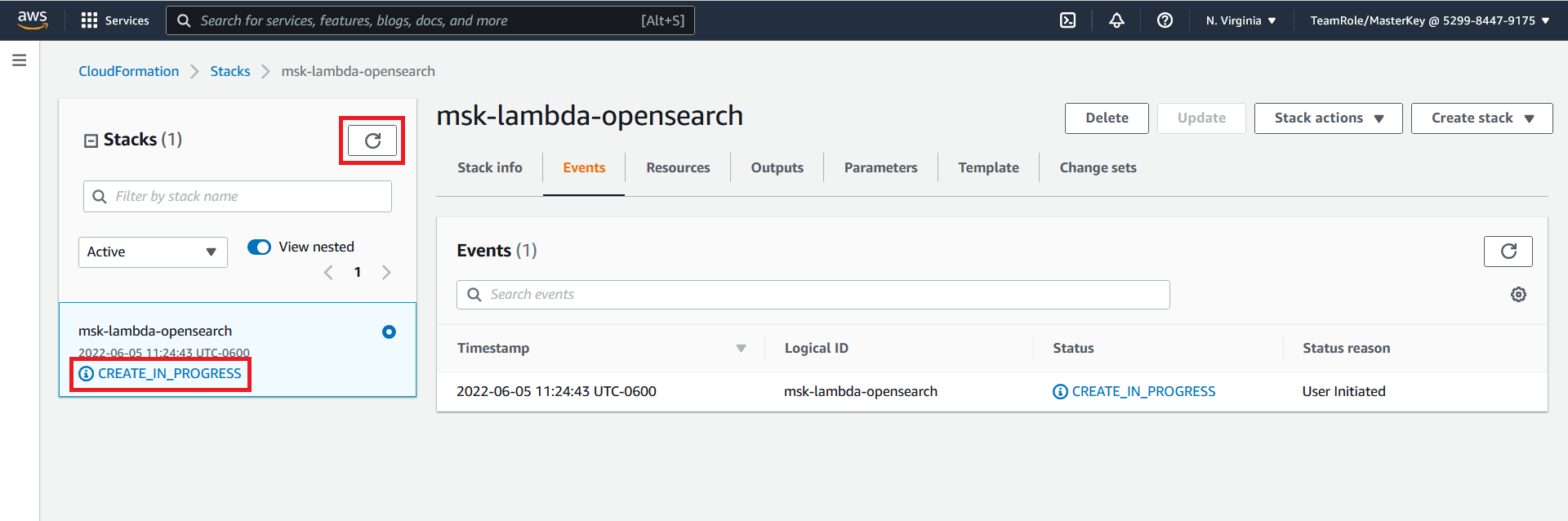Viewport: 1568px width, 521px height.
Task: Click the Timestamp column header
Action: [x=493, y=349]
